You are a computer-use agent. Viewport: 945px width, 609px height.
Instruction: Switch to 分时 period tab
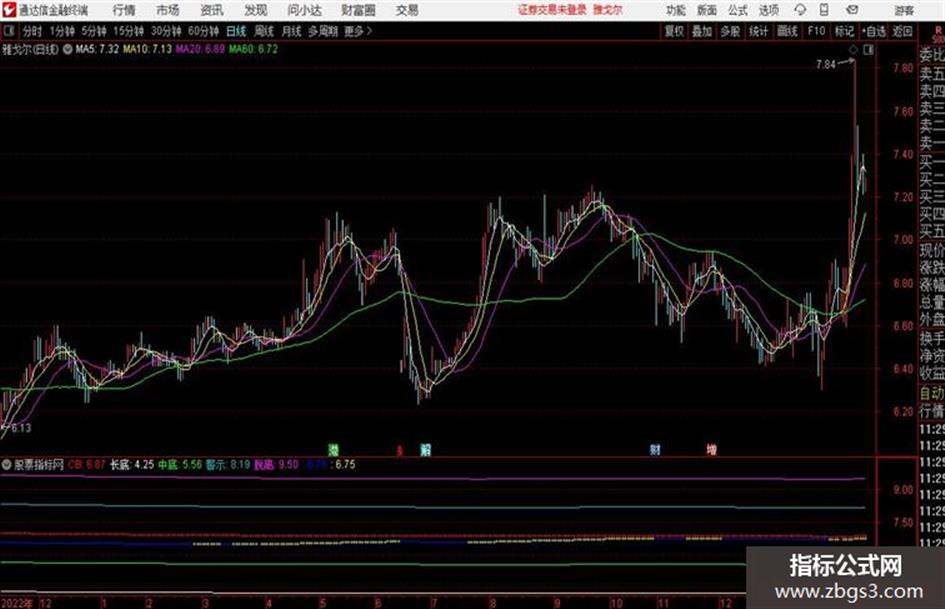click(32, 31)
